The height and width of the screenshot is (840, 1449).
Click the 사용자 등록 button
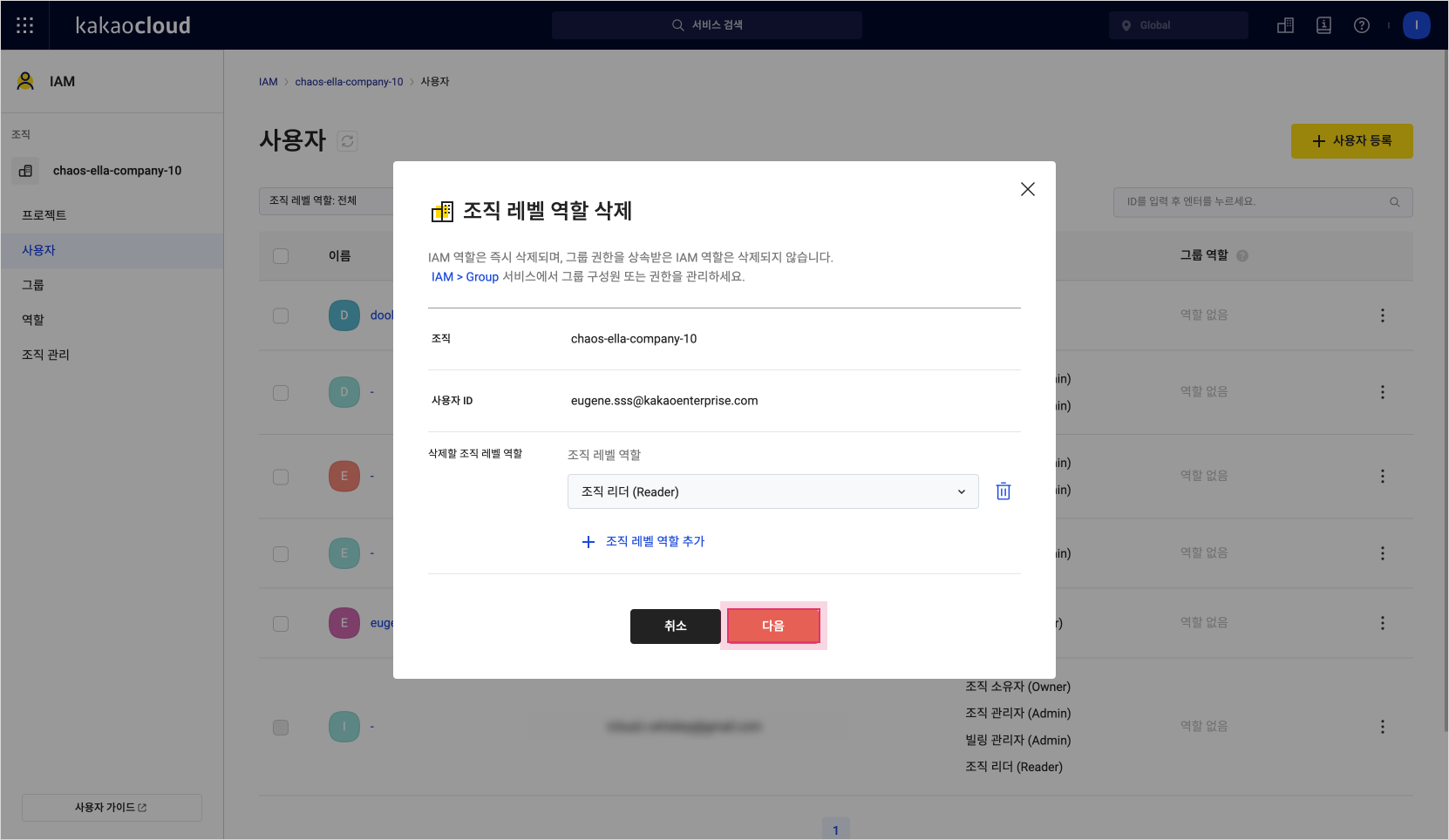tap(1351, 141)
